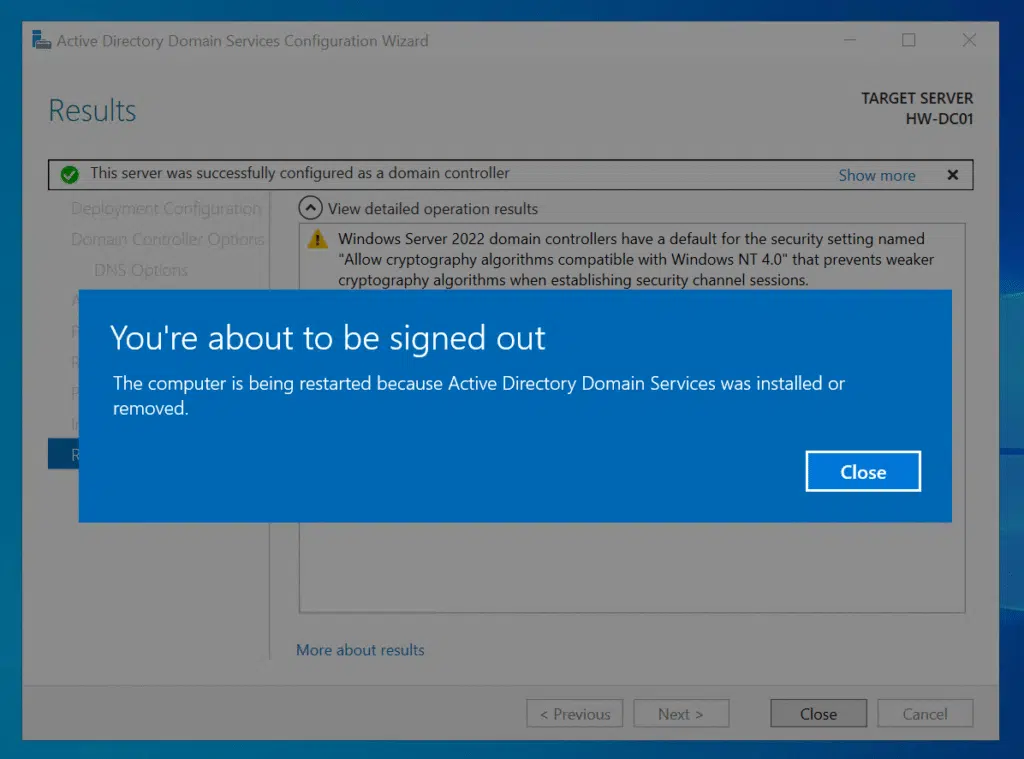Dismiss the success notification bar with X
1024x759 pixels.
pyautogui.click(x=952, y=175)
